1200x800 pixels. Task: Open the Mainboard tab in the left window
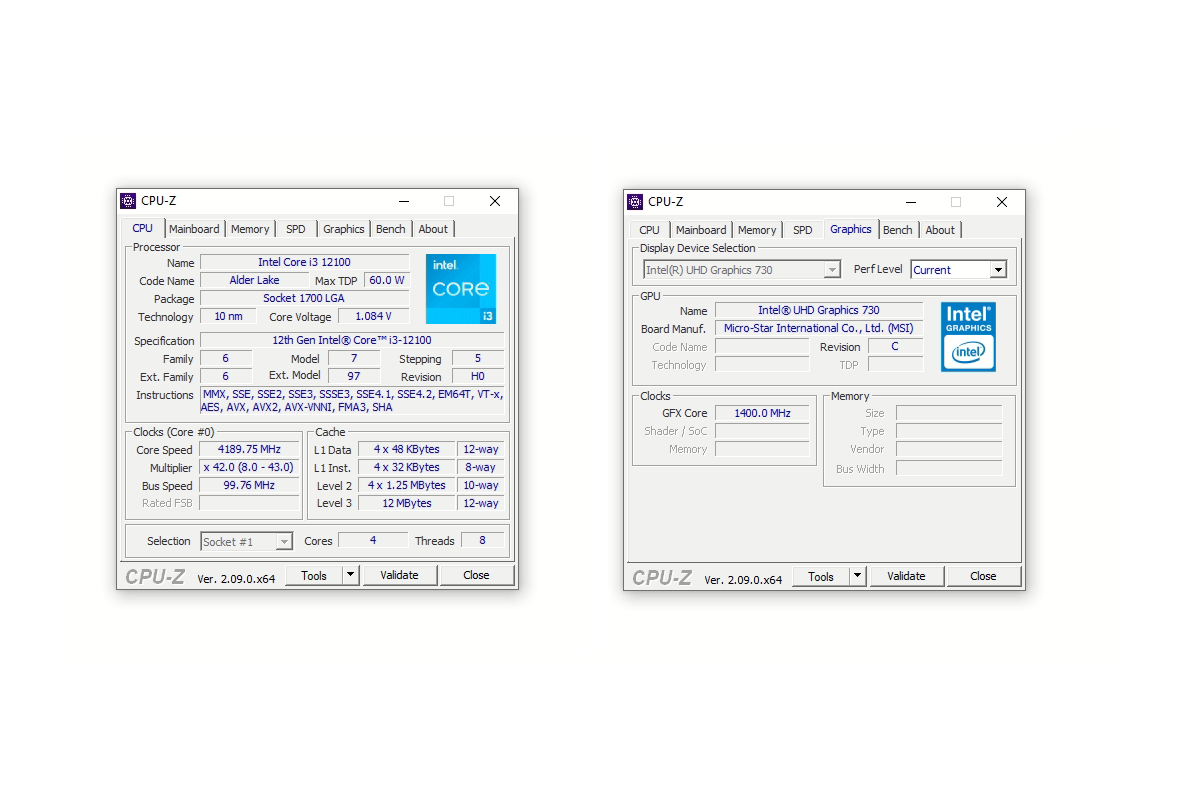point(194,229)
